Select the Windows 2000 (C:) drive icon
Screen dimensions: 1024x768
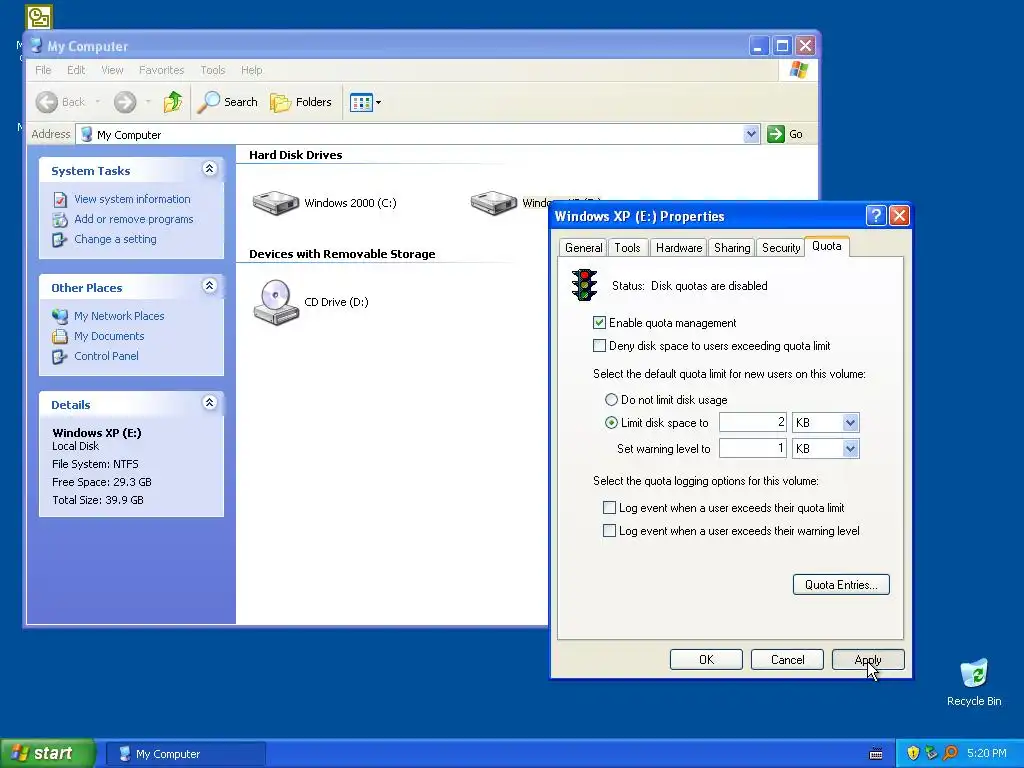click(276, 202)
